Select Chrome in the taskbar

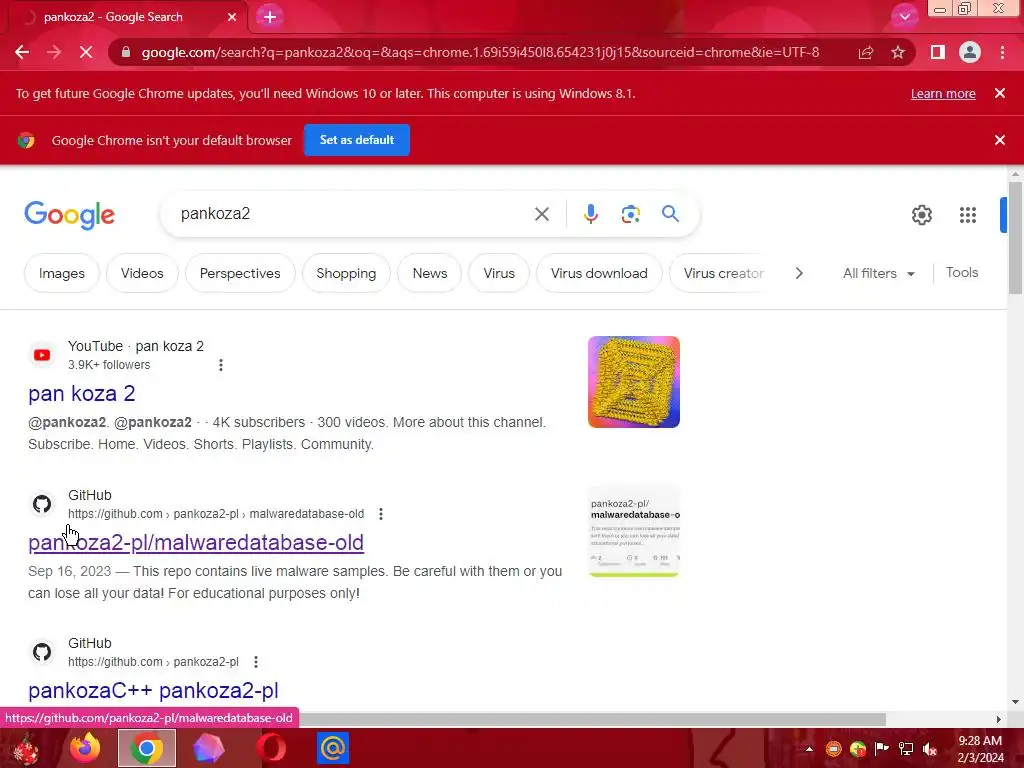[x=147, y=748]
